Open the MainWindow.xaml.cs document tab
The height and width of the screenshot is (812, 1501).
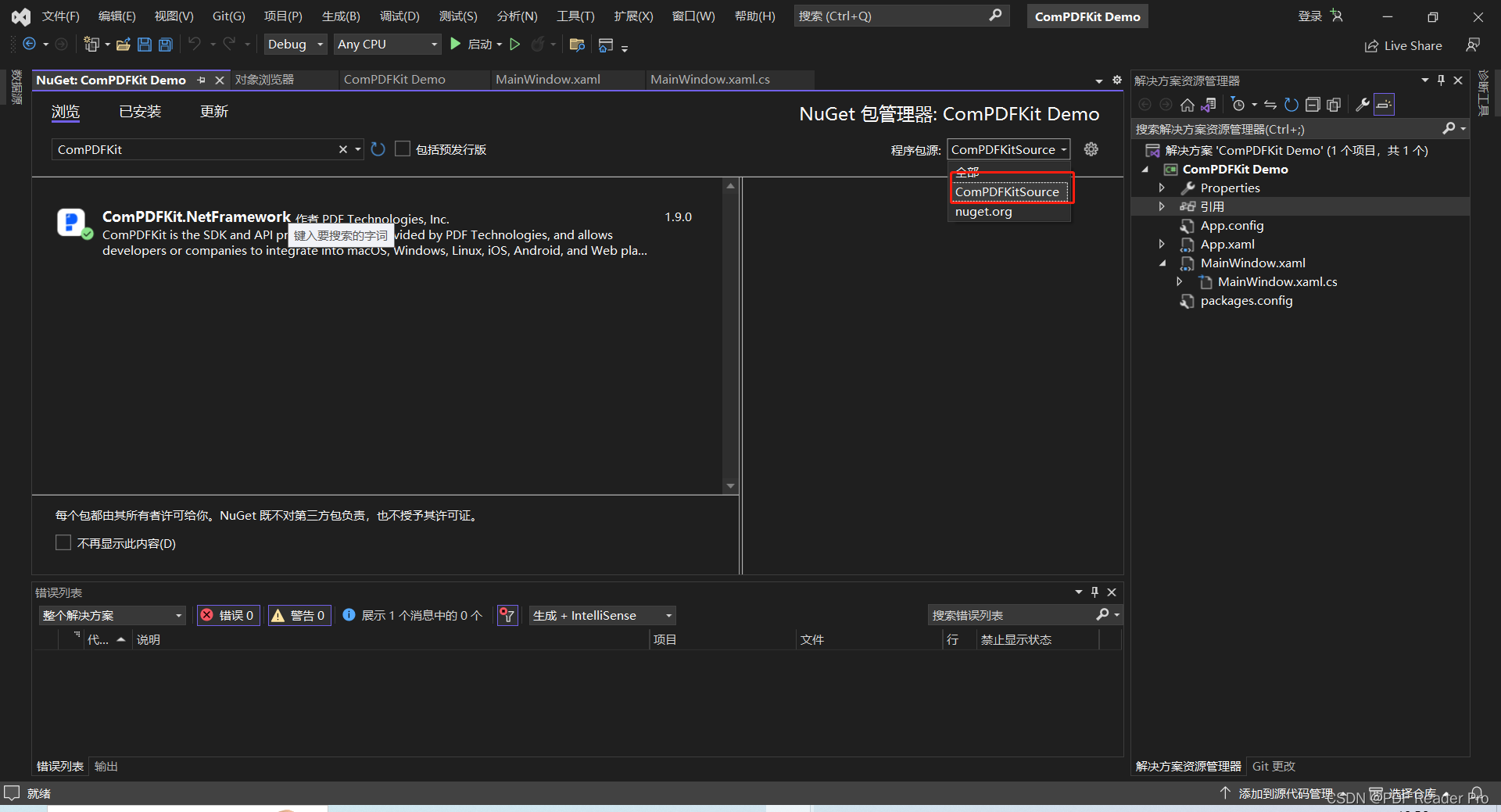[x=710, y=80]
